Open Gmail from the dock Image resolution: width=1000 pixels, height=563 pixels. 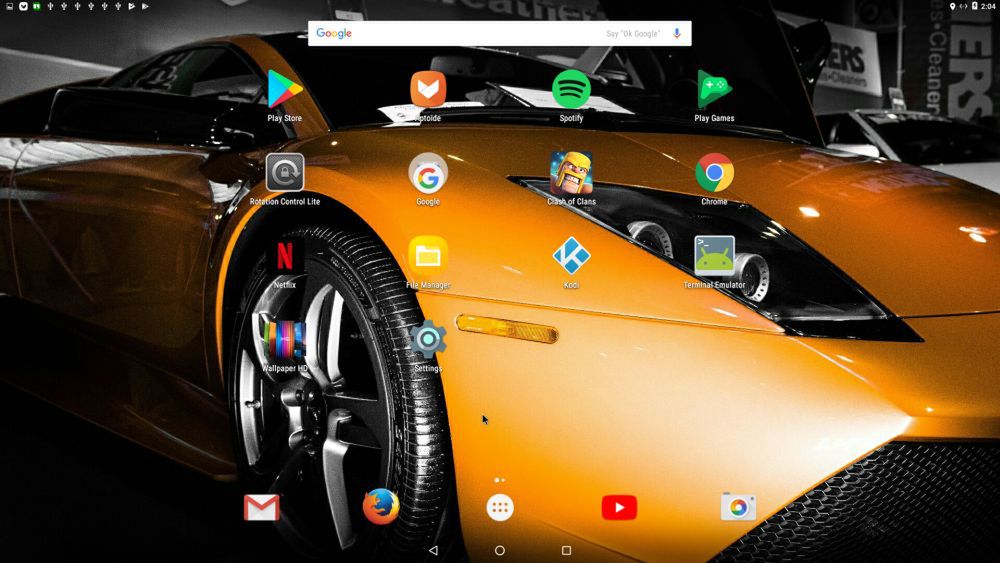point(261,508)
